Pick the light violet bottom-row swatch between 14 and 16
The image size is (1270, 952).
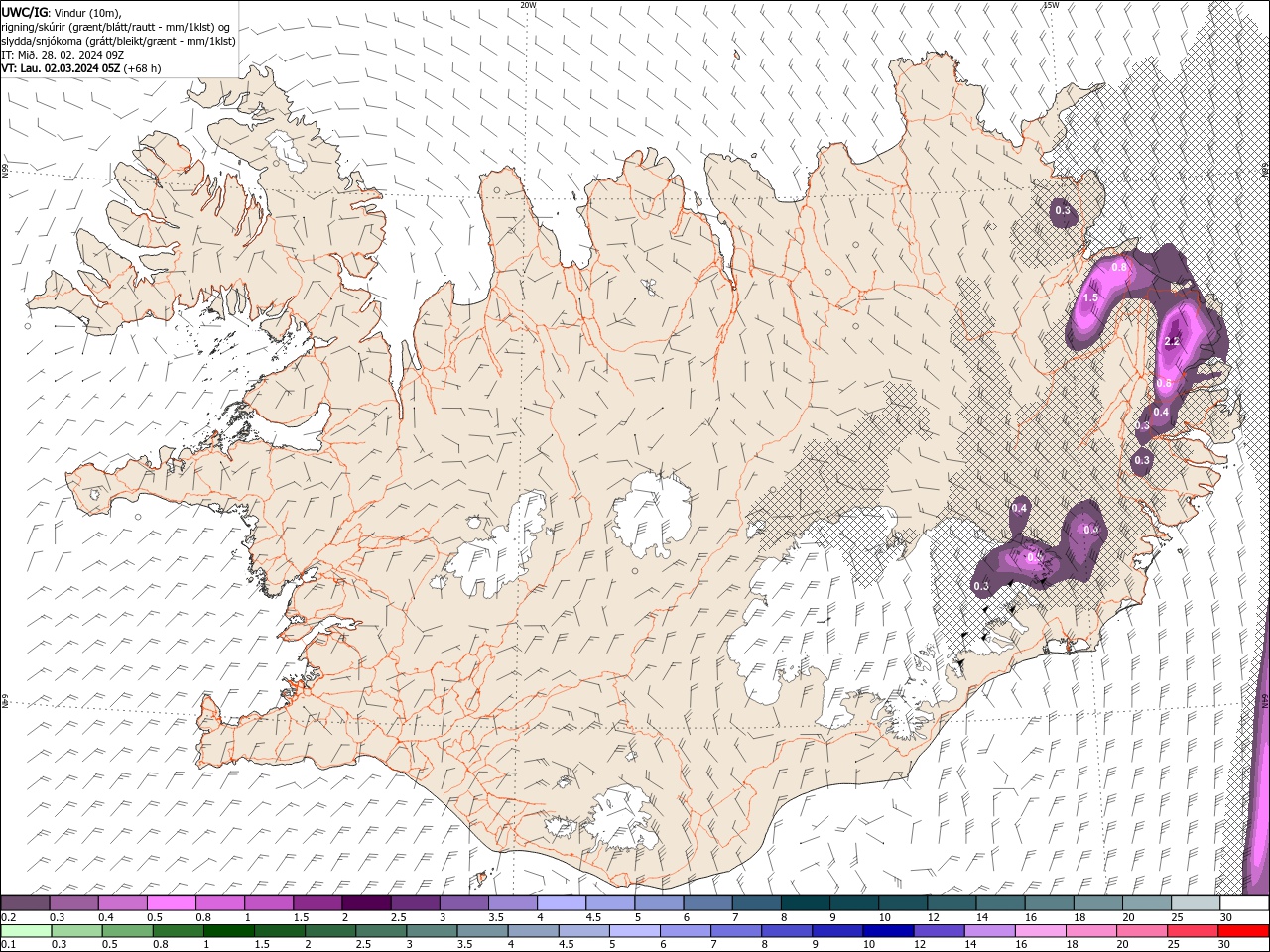(988, 930)
